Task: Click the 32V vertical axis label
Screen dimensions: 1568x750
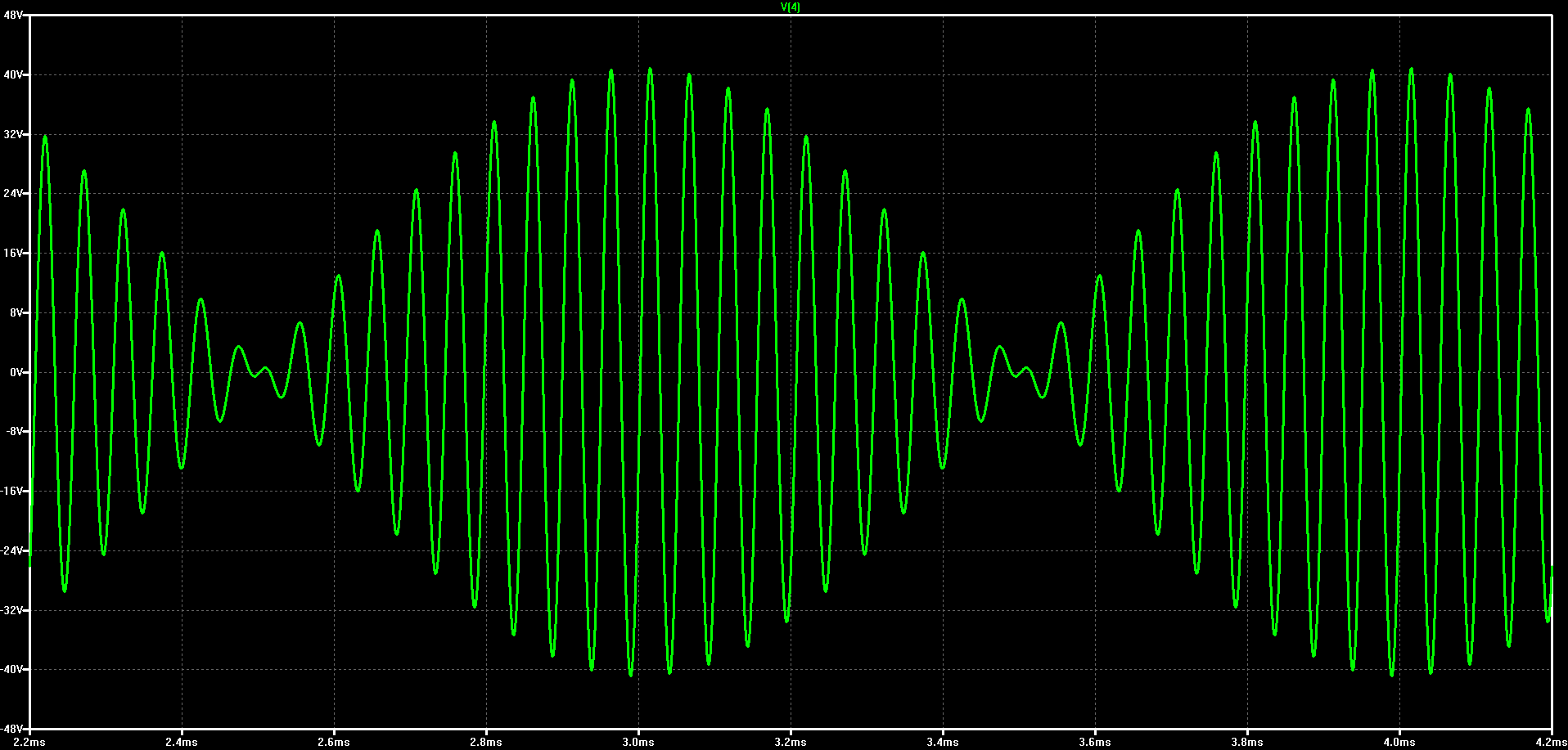Action: click(14, 134)
